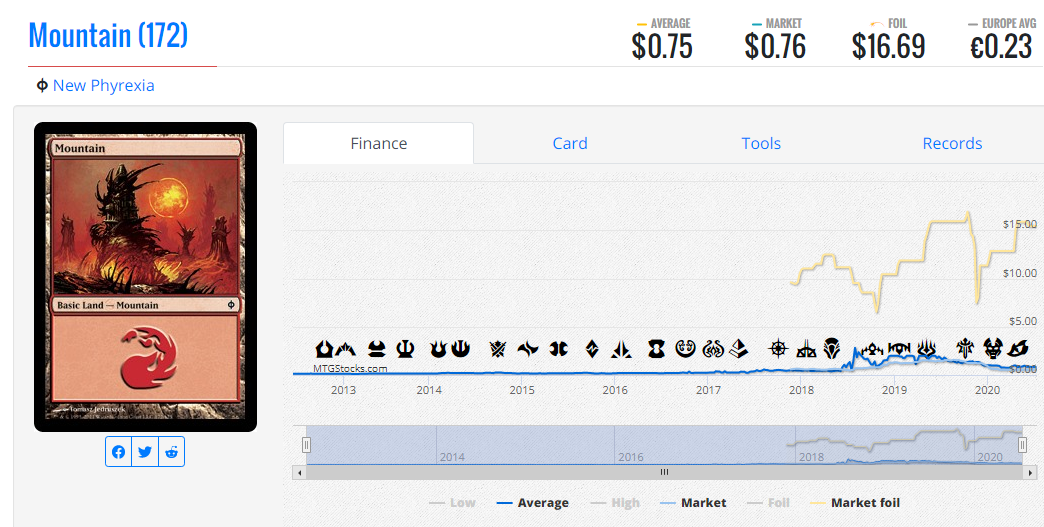Click Rivals of Ixalan set marker at 2018
This screenshot has height=527, width=1044.
[806, 348]
